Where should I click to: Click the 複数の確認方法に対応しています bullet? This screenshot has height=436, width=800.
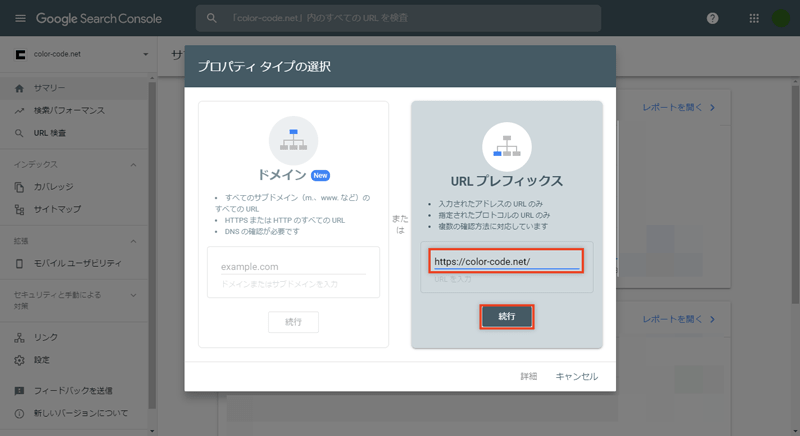[x=493, y=226]
